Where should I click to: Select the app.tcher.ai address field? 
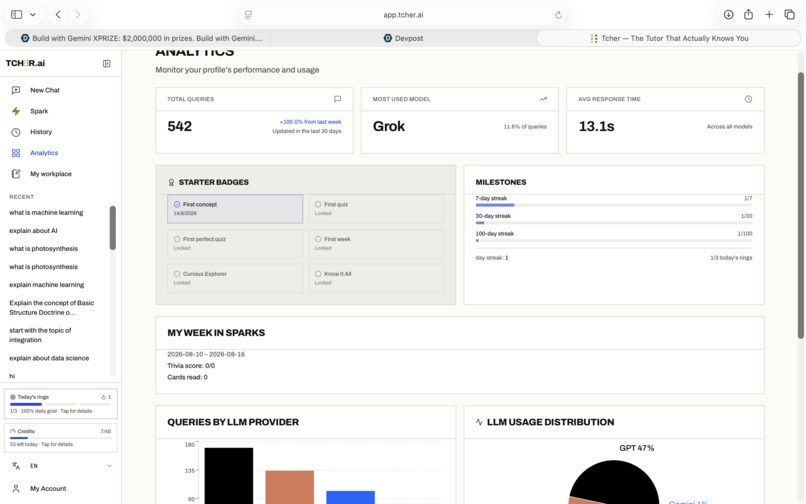click(x=404, y=15)
